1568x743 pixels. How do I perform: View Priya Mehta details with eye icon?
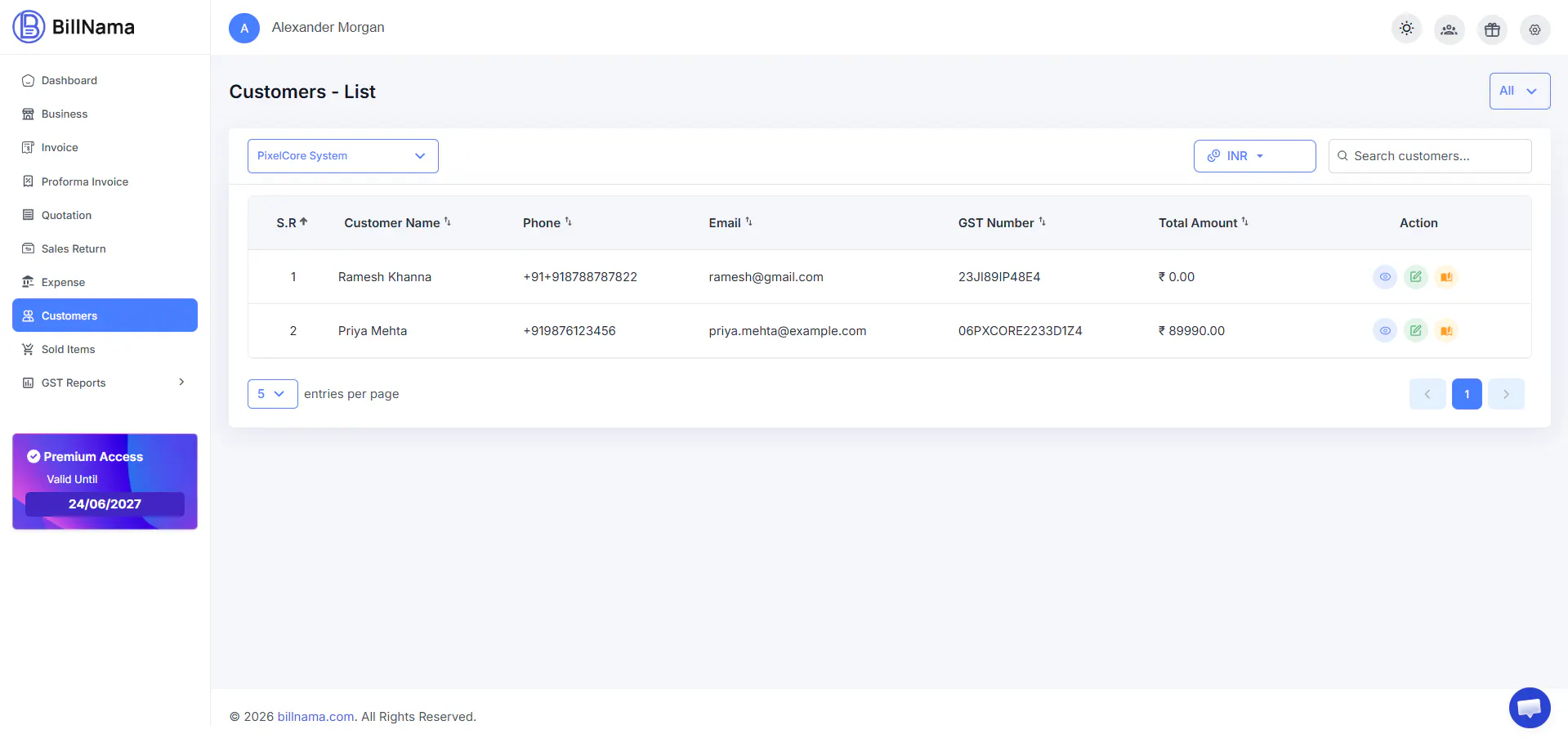[1385, 331]
